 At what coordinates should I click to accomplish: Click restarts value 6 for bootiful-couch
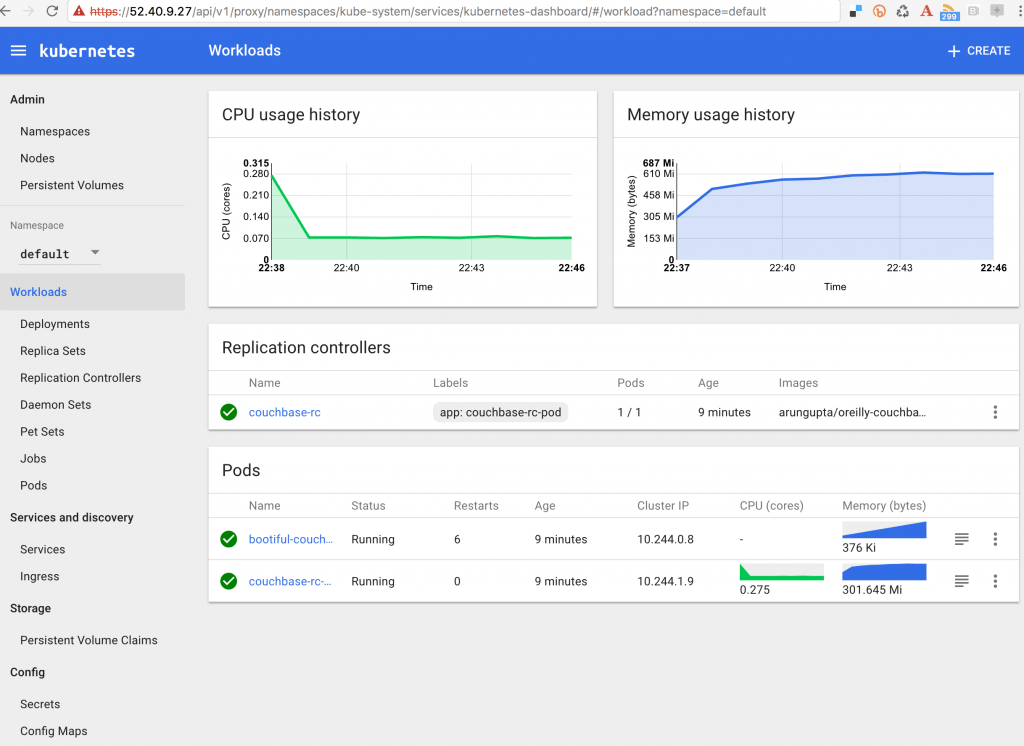457,539
